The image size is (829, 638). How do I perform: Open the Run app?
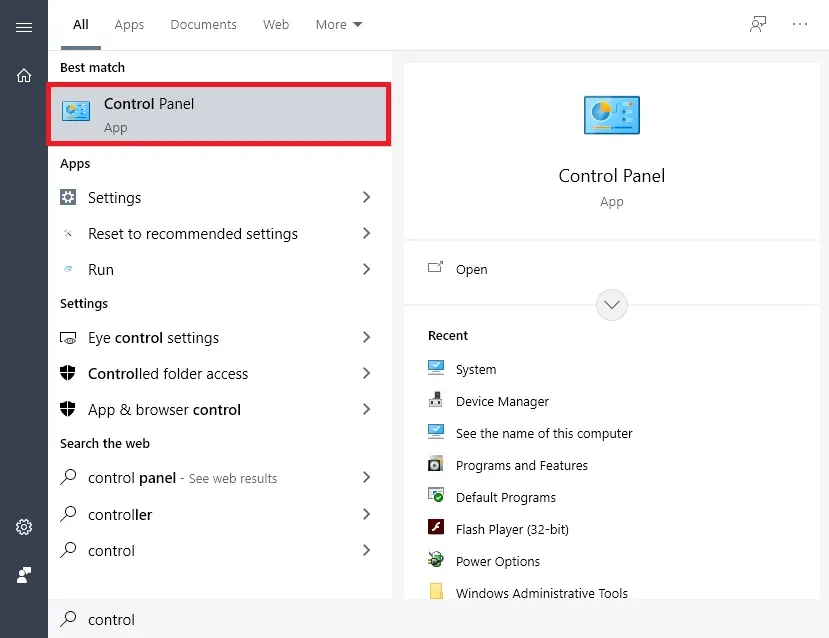point(100,269)
